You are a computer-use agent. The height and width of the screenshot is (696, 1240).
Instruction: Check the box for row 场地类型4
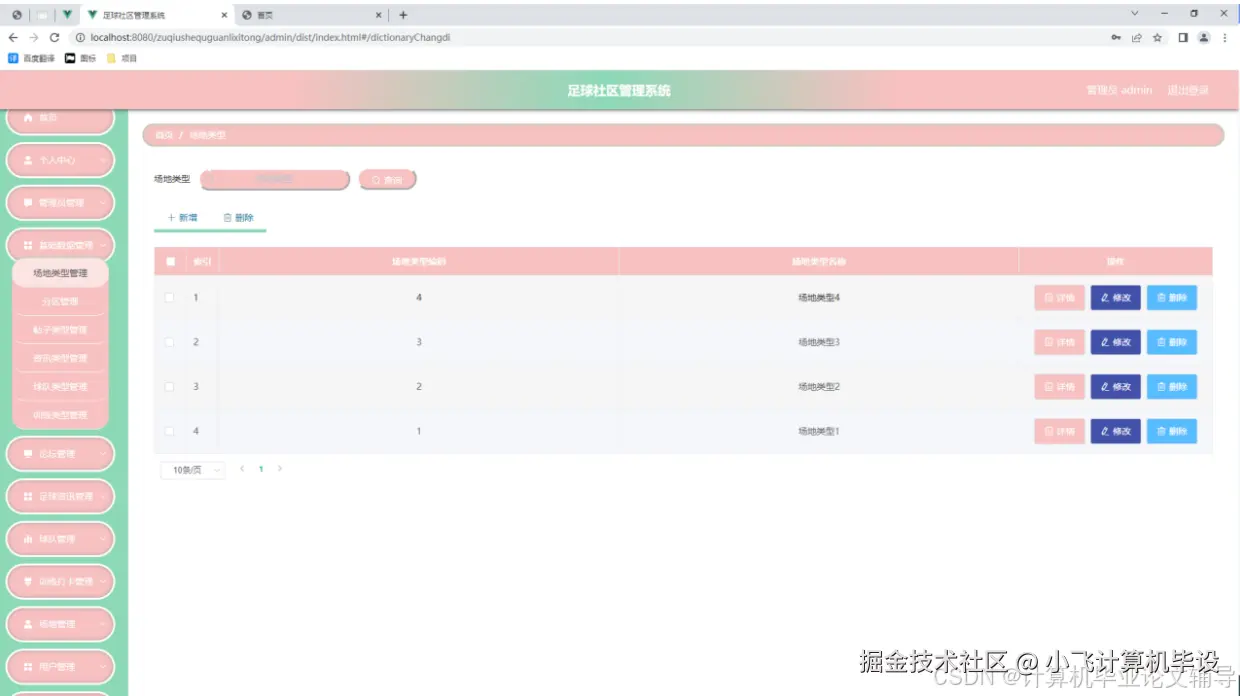pos(169,297)
